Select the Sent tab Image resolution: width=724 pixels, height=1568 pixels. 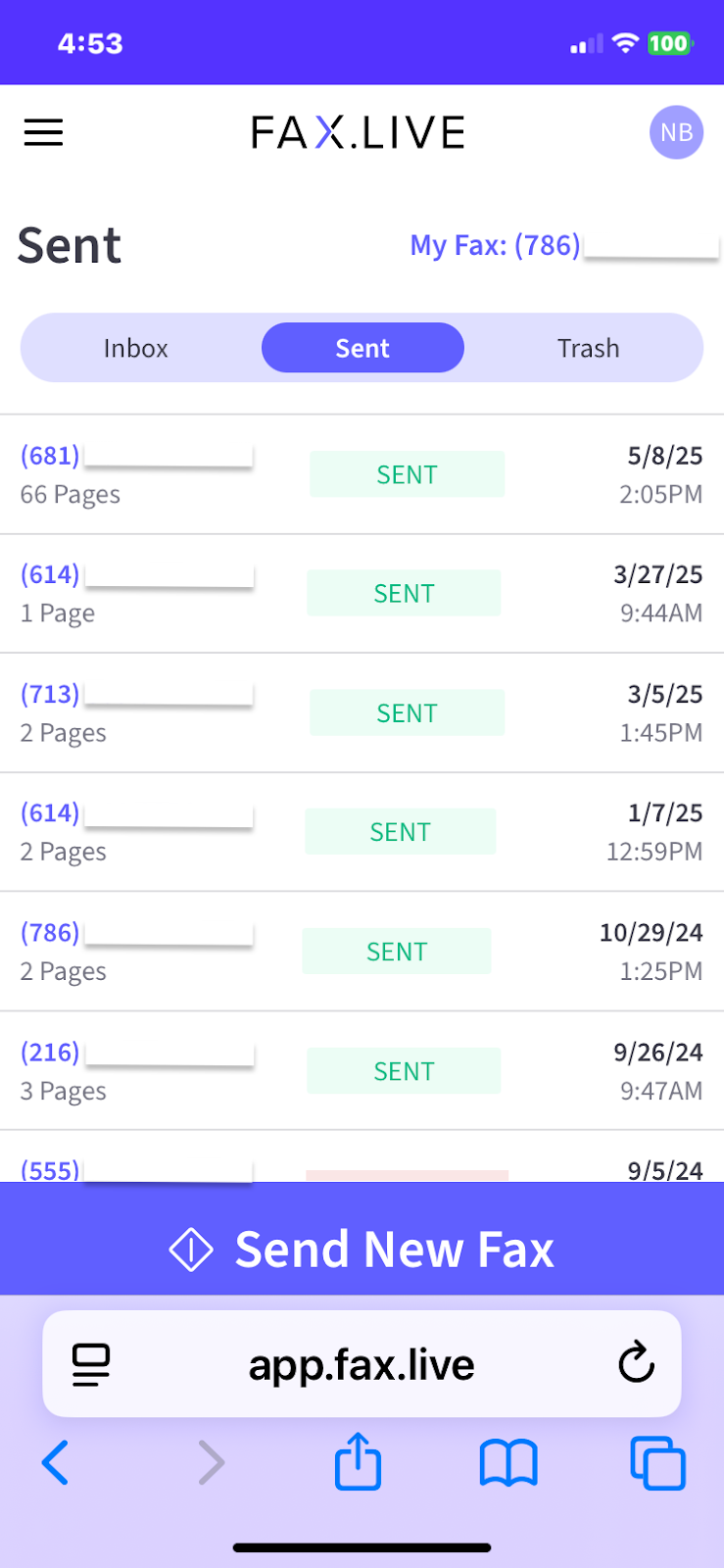(362, 348)
